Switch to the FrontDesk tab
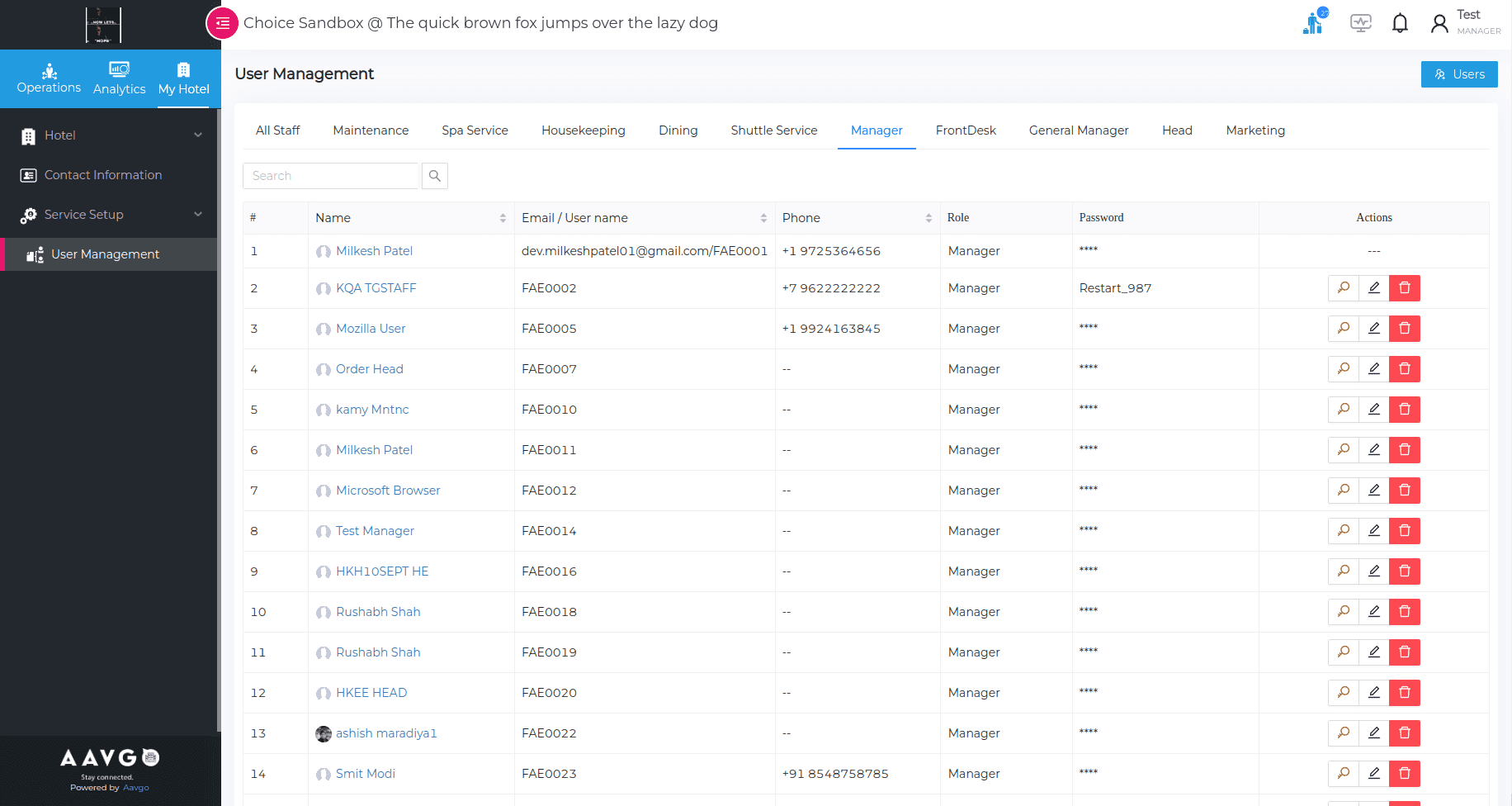1512x806 pixels. [966, 130]
